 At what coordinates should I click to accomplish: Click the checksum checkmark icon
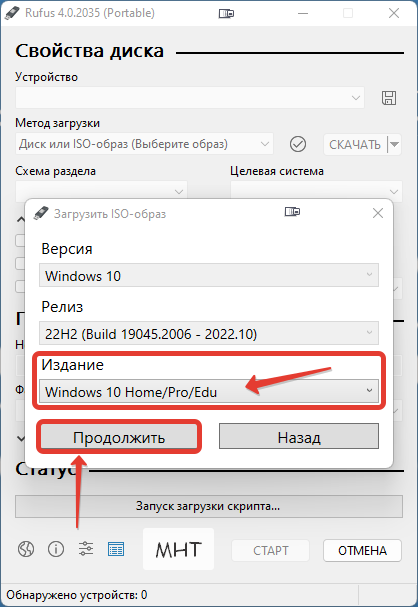pyautogui.click(x=298, y=144)
